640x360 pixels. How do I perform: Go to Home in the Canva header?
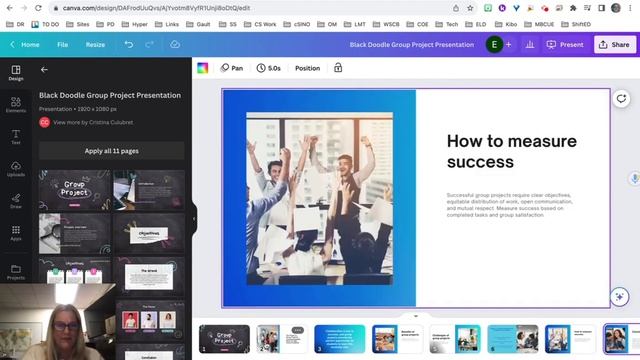coord(25,44)
